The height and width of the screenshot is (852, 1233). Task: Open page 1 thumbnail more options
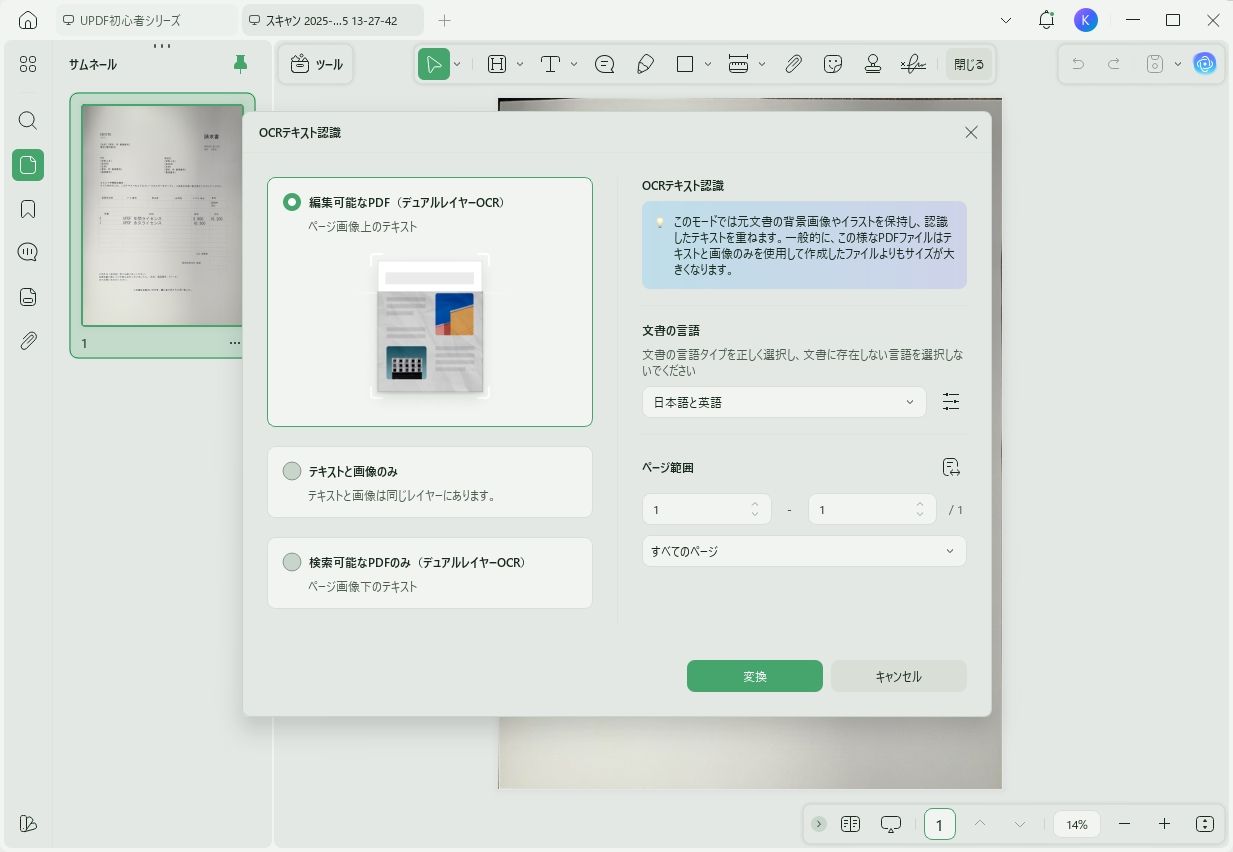click(x=235, y=343)
